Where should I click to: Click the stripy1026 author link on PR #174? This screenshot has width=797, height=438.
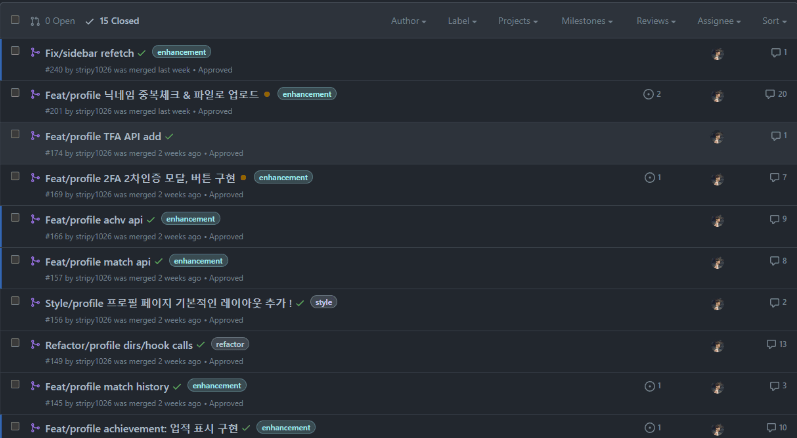click(x=94, y=153)
